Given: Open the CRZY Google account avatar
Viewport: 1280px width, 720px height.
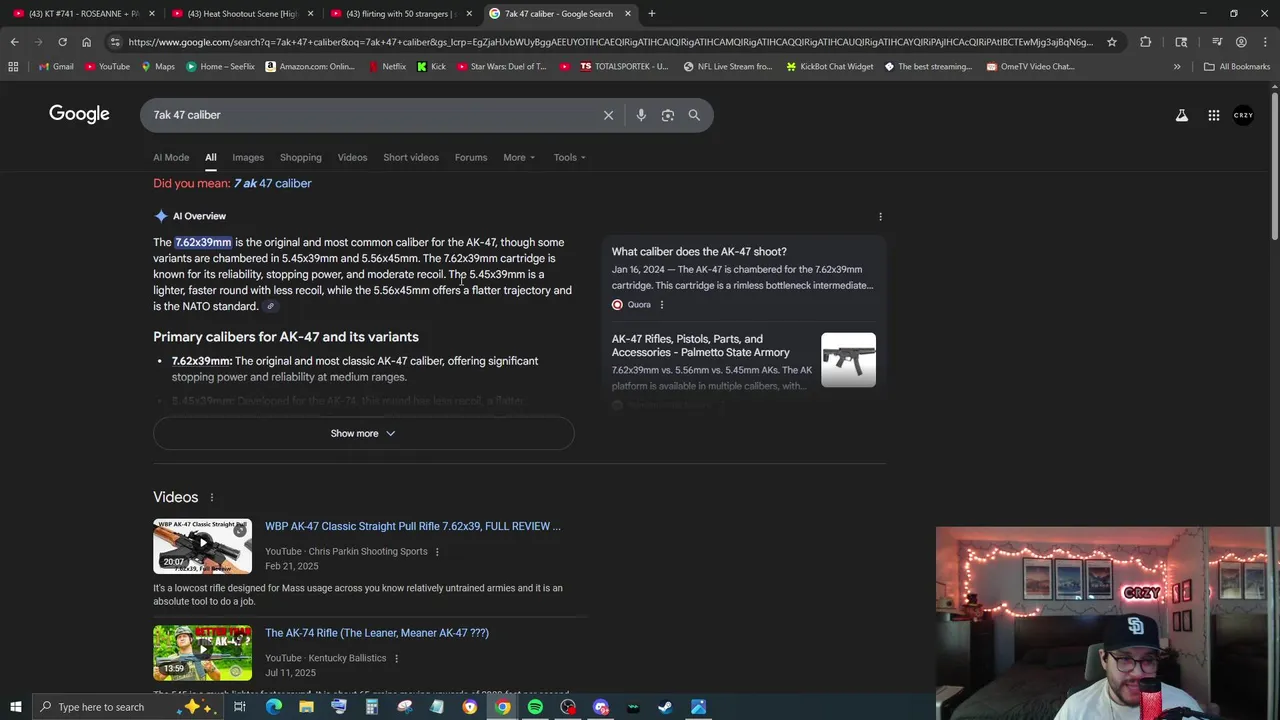Looking at the screenshot, I should (x=1243, y=115).
